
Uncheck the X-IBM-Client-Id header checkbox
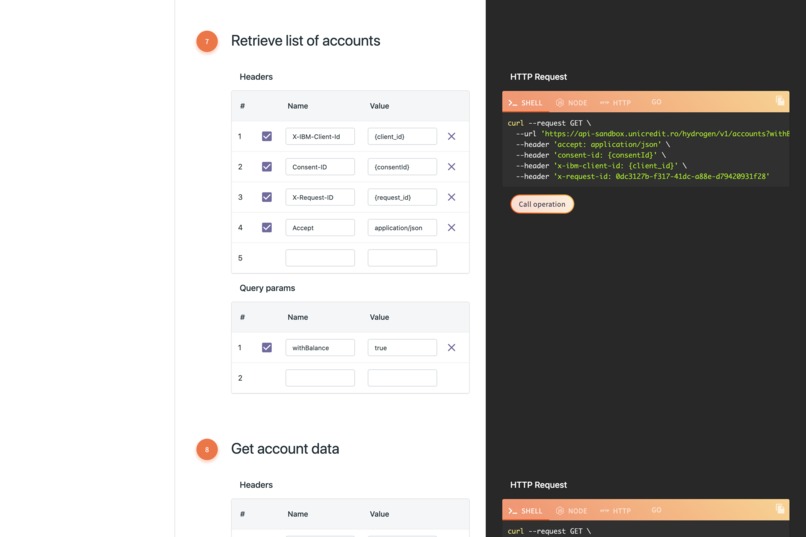coord(267,136)
